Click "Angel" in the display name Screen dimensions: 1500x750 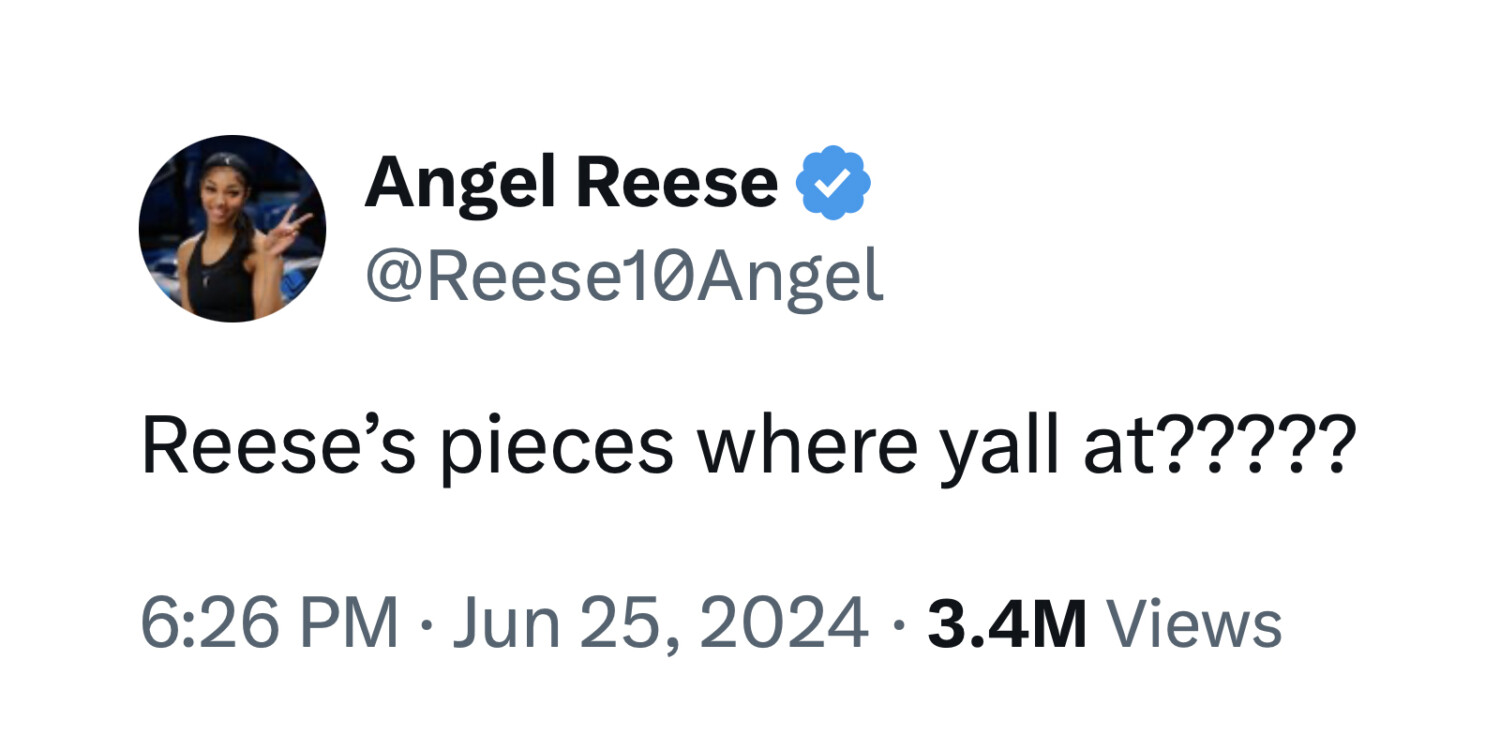click(x=462, y=184)
